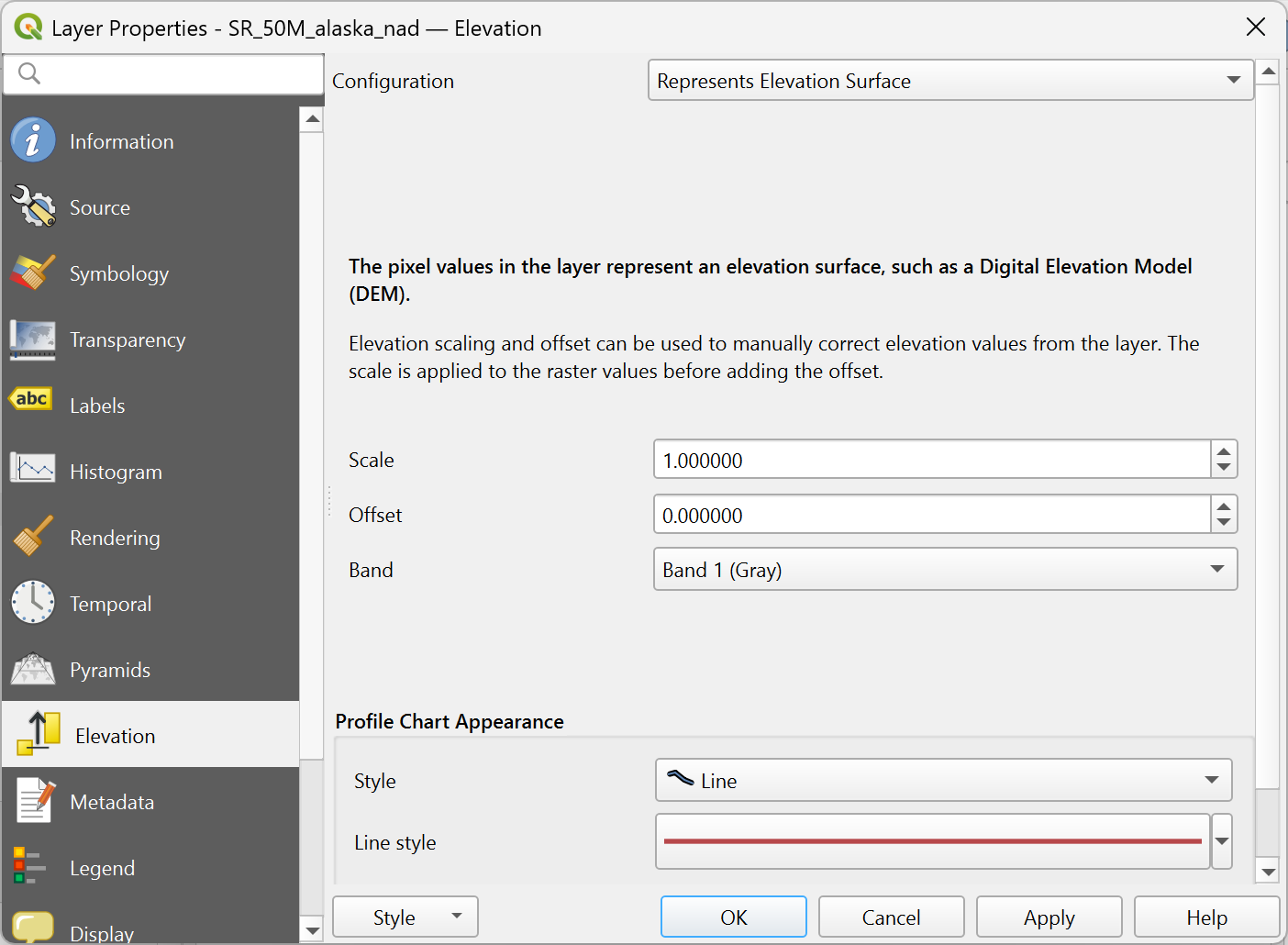Viewport: 1288px width, 945px height.
Task: Open the Histogram chart icon
Action: point(33,469)
